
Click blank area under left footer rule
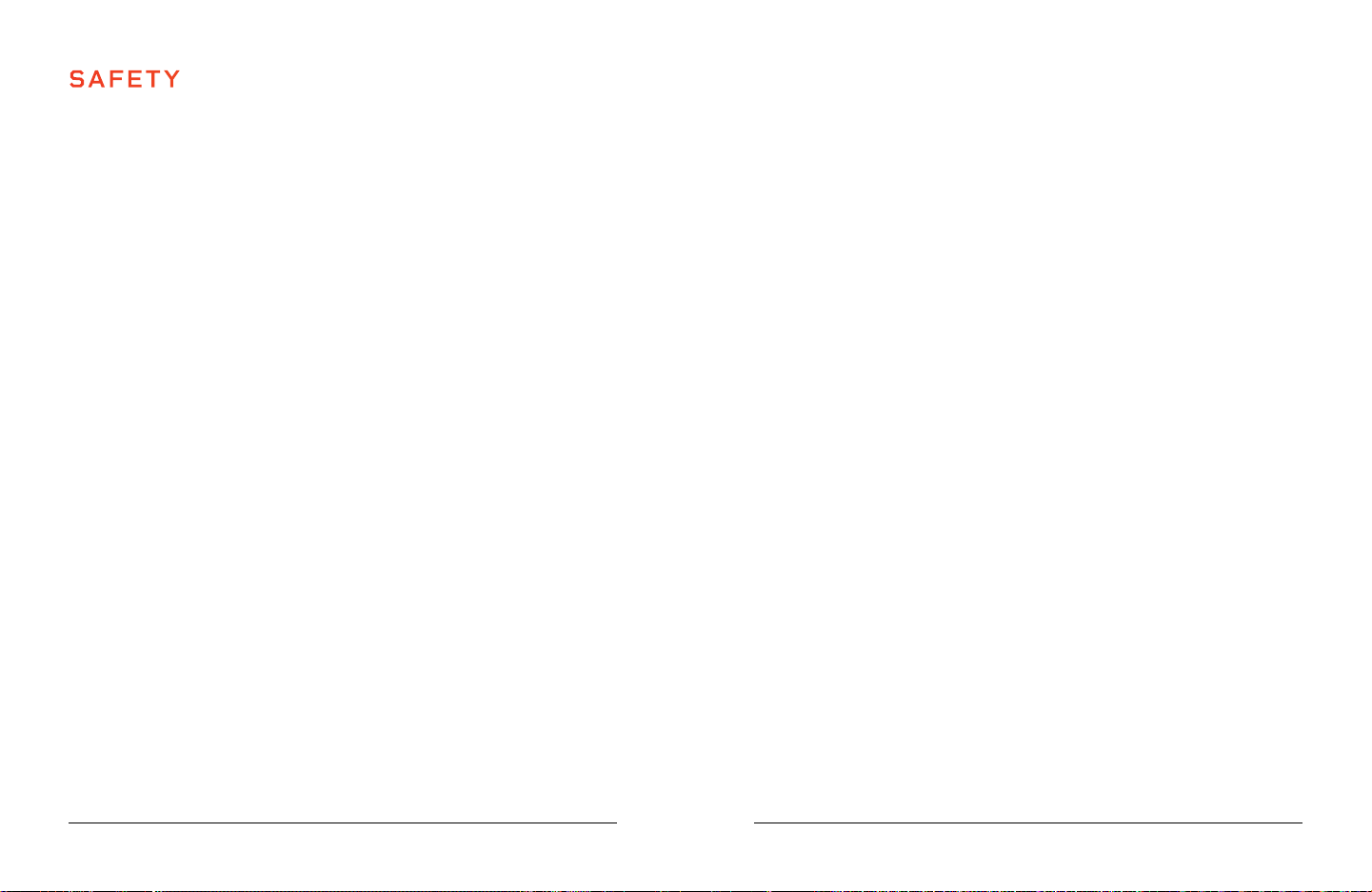(343, 855)
